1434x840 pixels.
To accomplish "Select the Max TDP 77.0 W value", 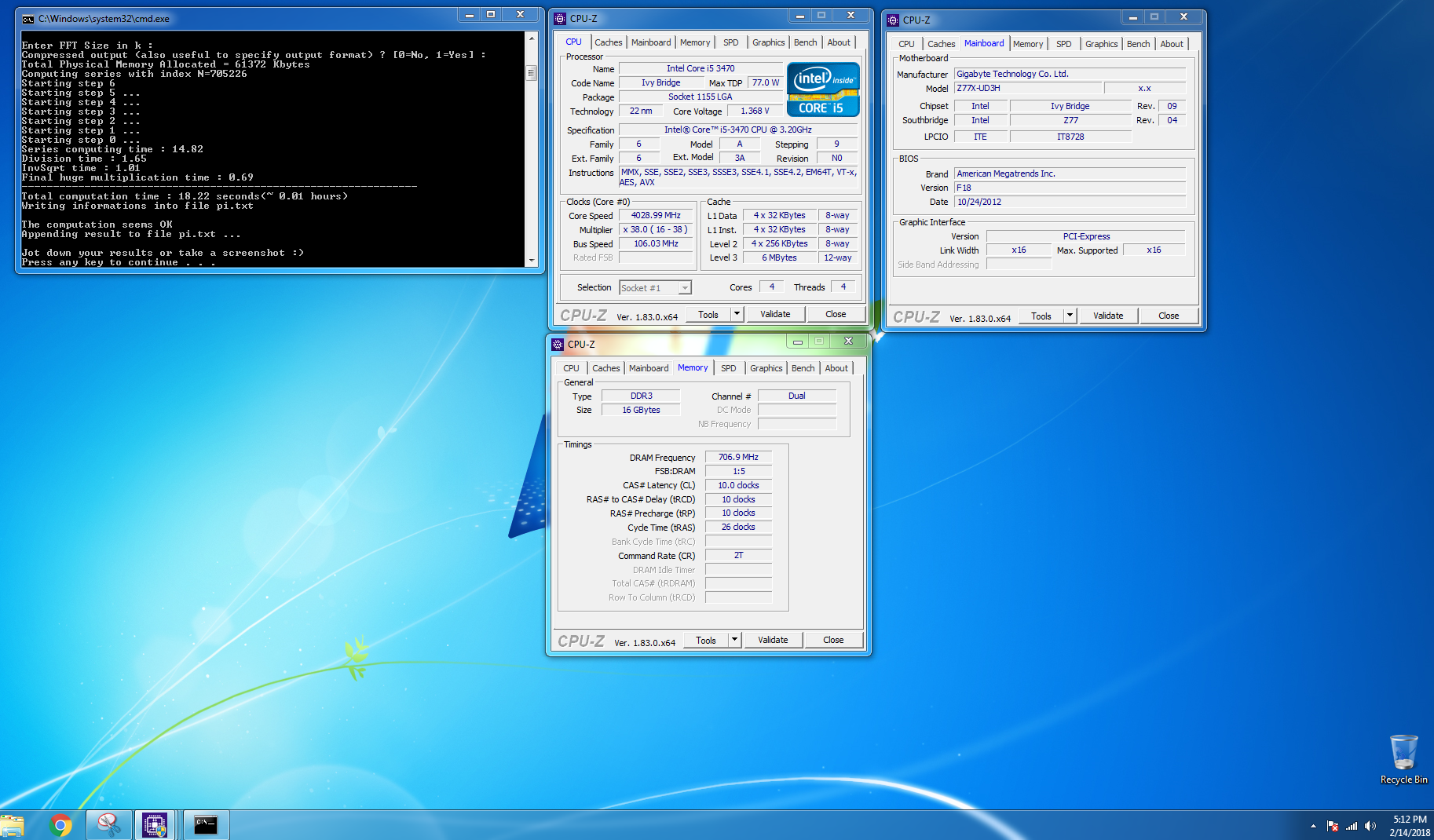I will tap(765, 82).
